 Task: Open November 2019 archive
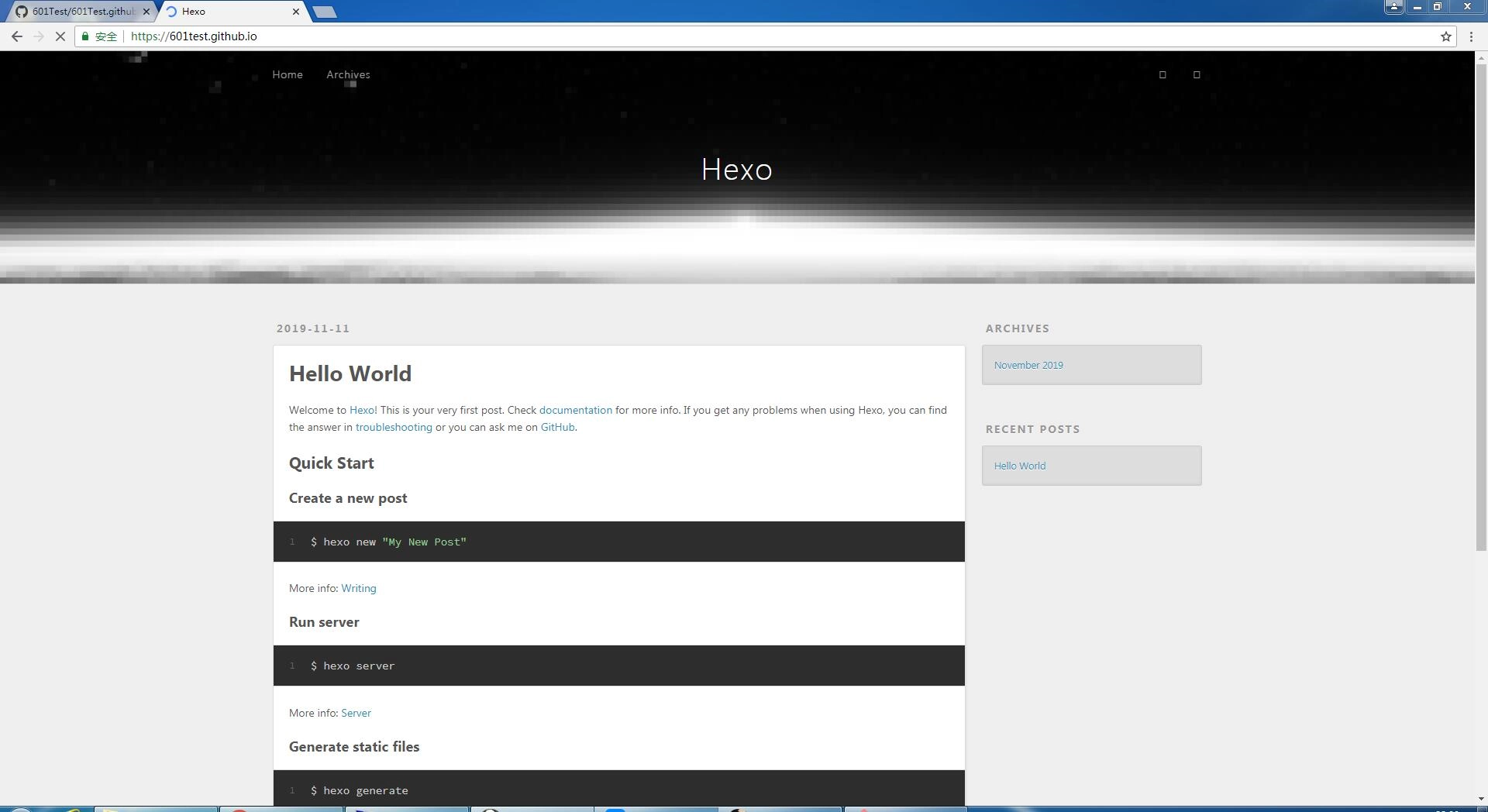pyautogui.click(x=1028, y=365)
